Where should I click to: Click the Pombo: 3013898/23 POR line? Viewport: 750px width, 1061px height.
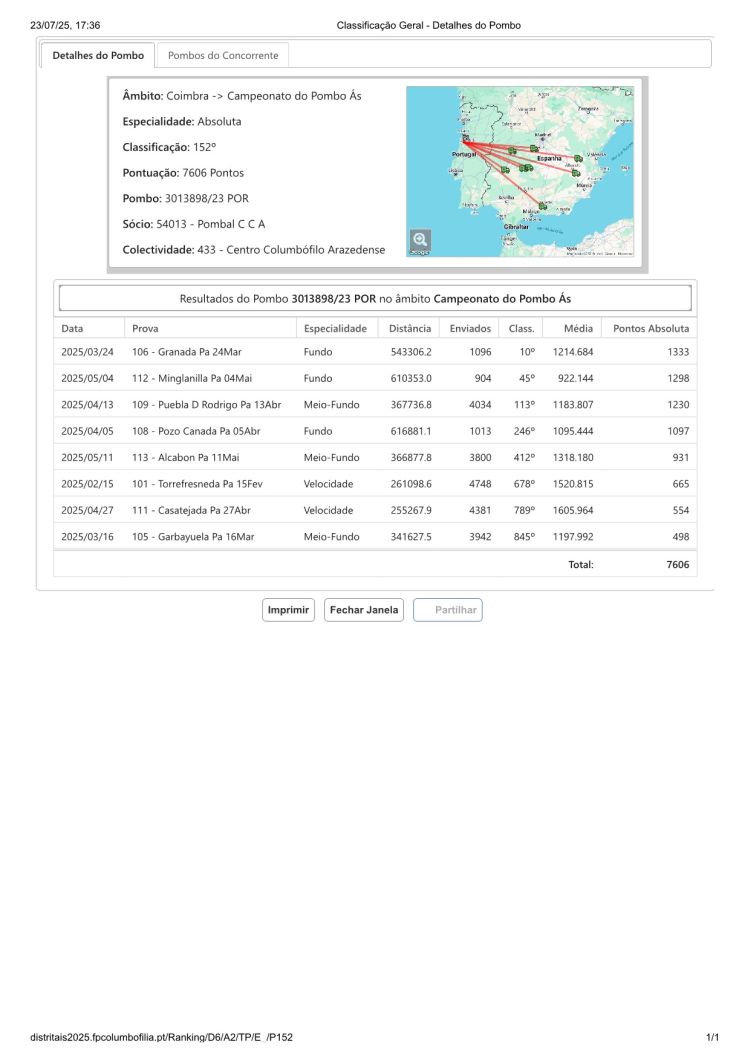coord(185,198)
